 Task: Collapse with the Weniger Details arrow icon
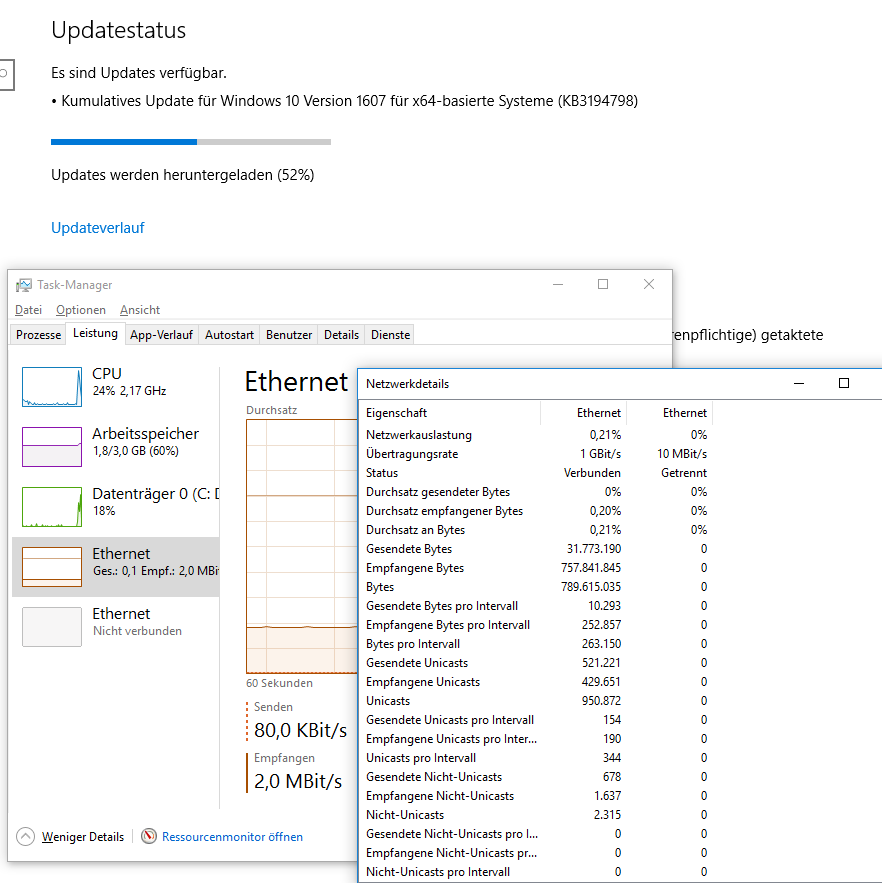click(x=25, y=836)
